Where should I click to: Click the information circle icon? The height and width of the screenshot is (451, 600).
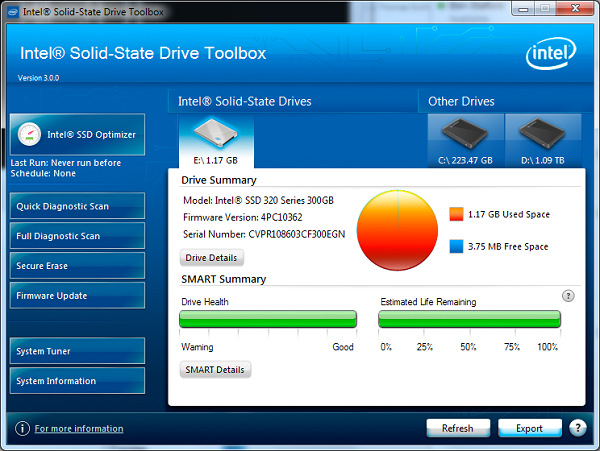click(x=22, y=428)
